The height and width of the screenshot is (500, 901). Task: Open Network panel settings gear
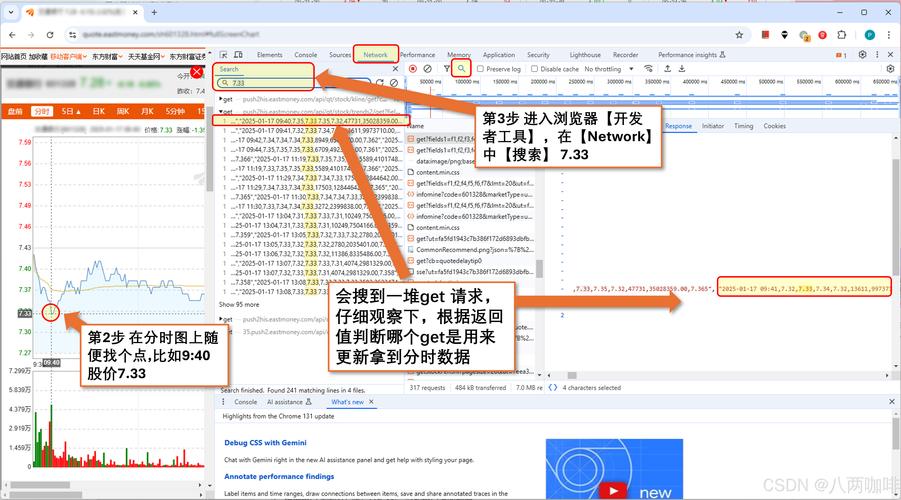point(890,68)
